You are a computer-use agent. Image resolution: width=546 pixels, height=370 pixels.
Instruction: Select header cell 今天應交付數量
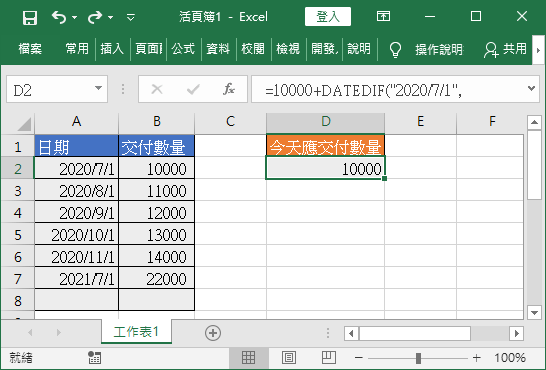click(x=326, y=146)
